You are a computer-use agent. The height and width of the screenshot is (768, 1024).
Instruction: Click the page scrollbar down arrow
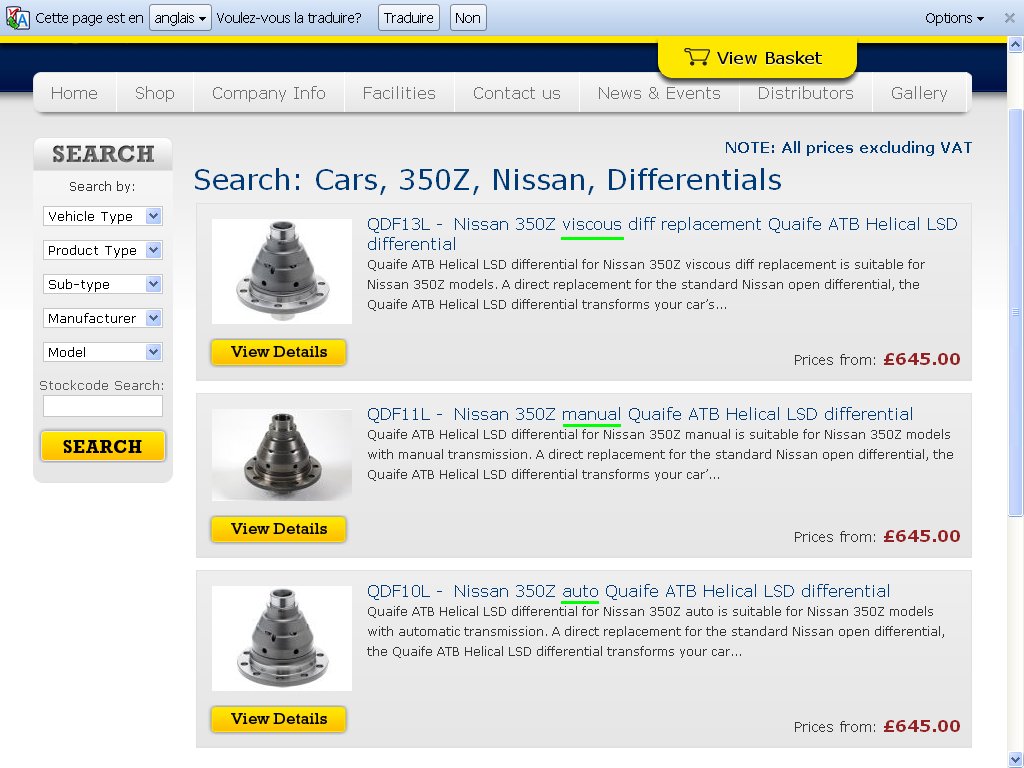click(x=1016, y=760)
